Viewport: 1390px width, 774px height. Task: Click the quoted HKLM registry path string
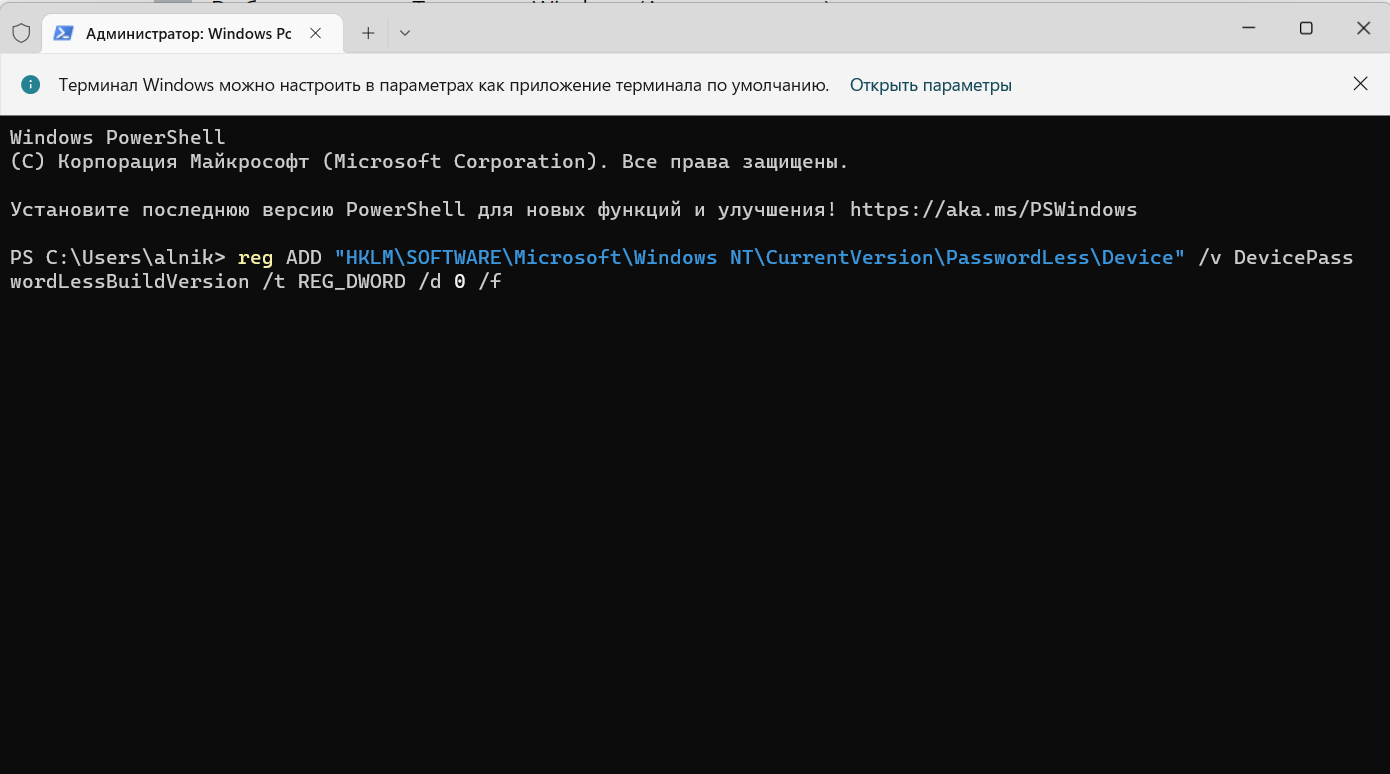pos(760,257)
